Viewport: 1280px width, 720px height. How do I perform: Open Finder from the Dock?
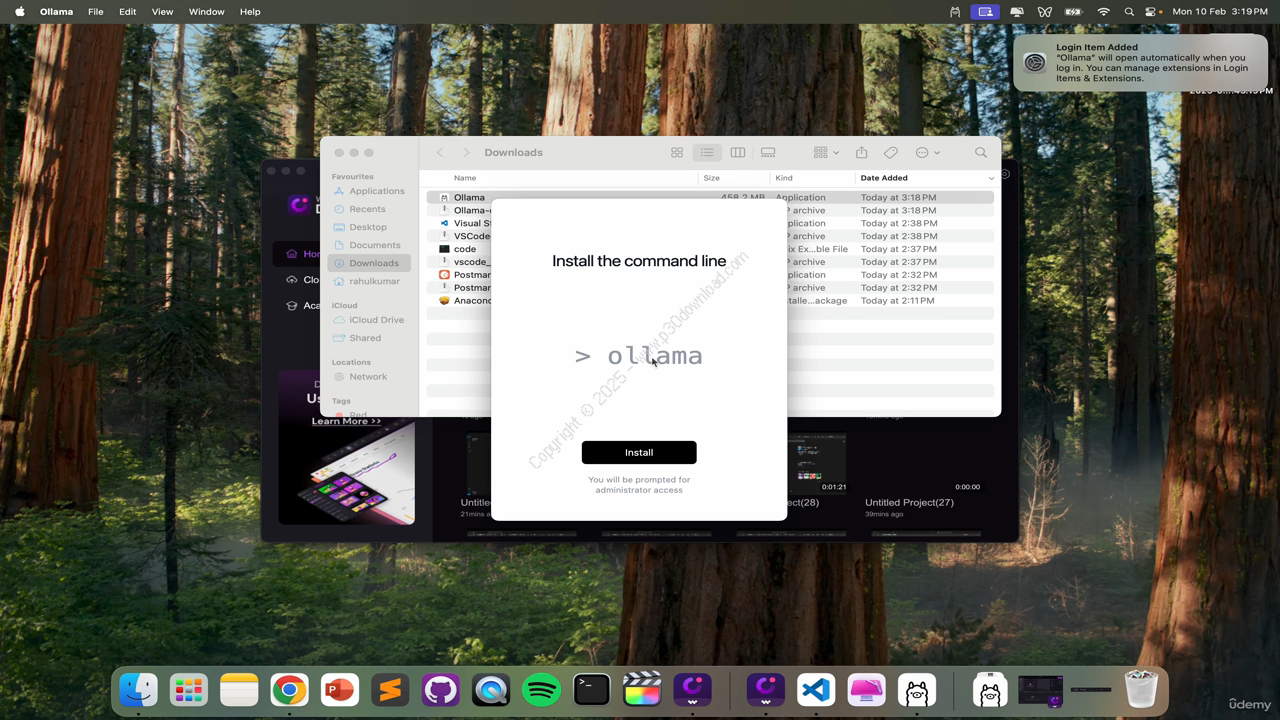pos(138,690)
